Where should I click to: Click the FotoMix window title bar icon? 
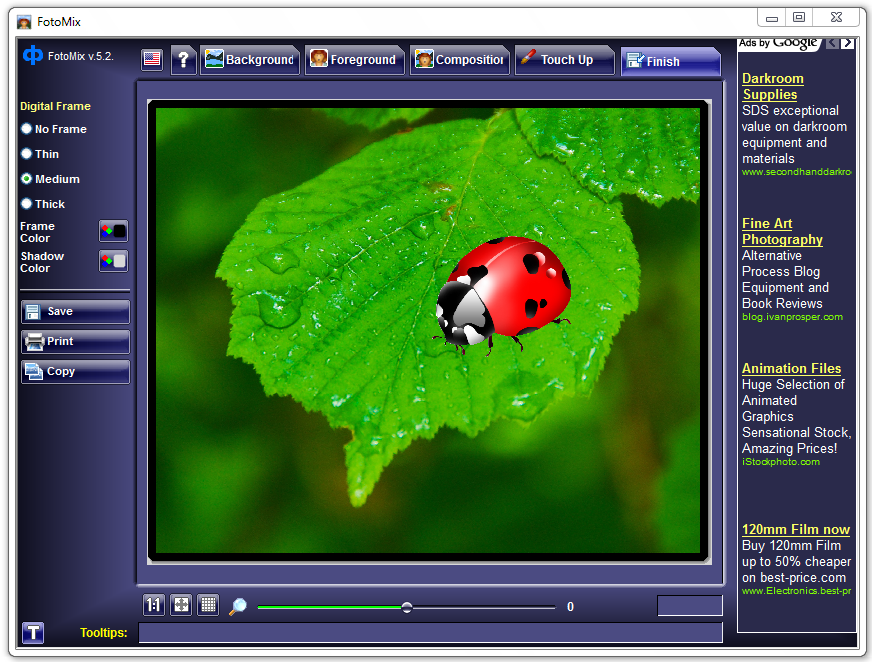click(x=24, y=22)
